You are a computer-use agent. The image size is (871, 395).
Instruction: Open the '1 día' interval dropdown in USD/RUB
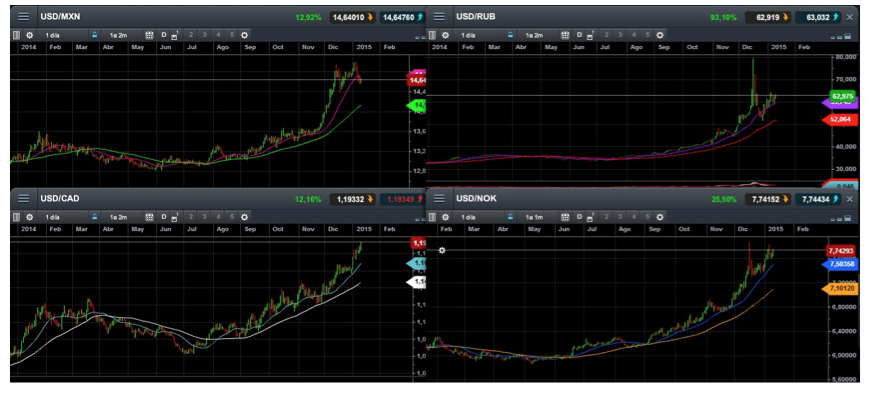477,35
